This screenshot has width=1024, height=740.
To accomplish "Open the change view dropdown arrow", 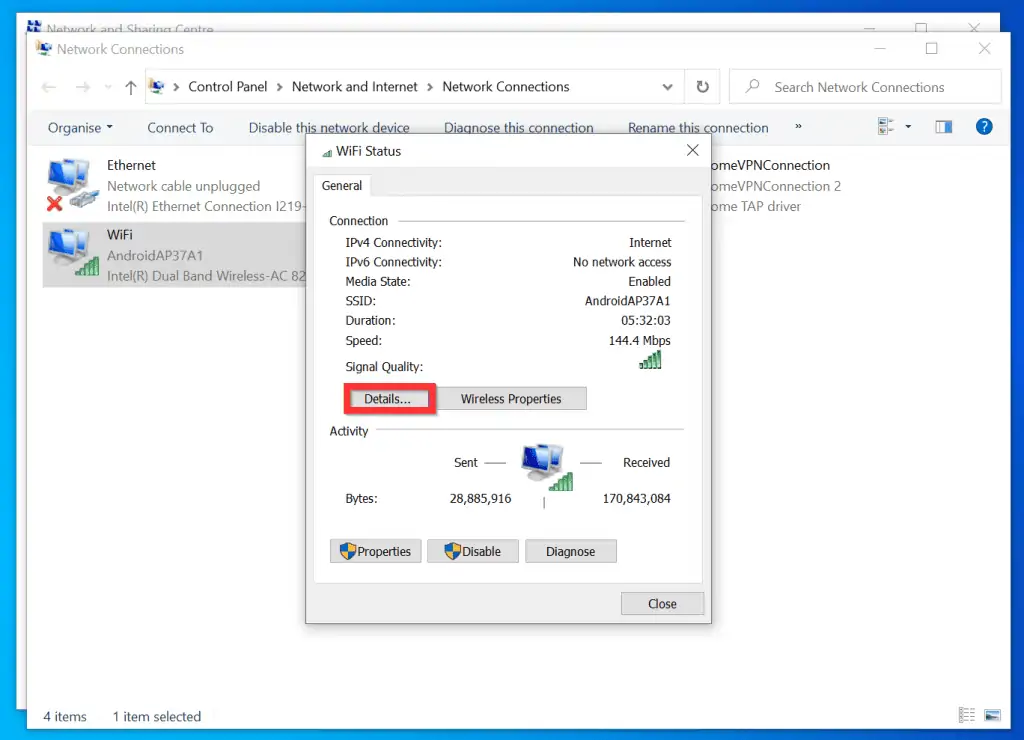I will click(x=908, y=127).
